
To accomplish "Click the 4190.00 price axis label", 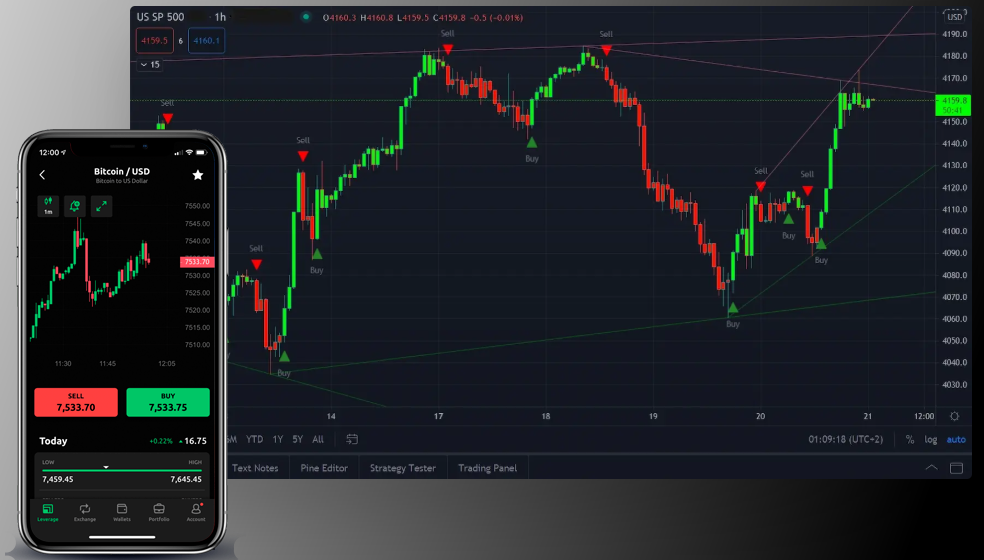I will pos(954,34).
